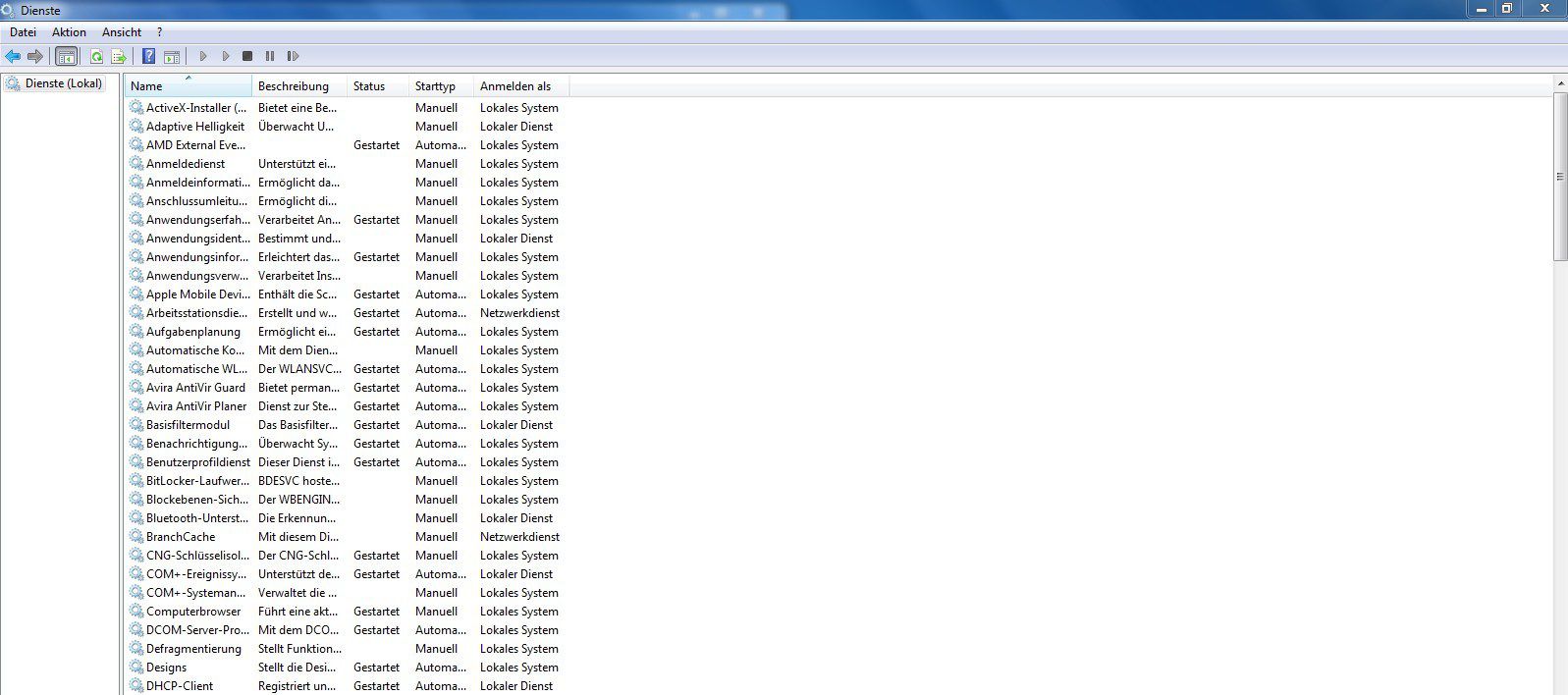1568x695 pixels.
Task: Restart the service via toolbar icon
Action: [293, 57]
